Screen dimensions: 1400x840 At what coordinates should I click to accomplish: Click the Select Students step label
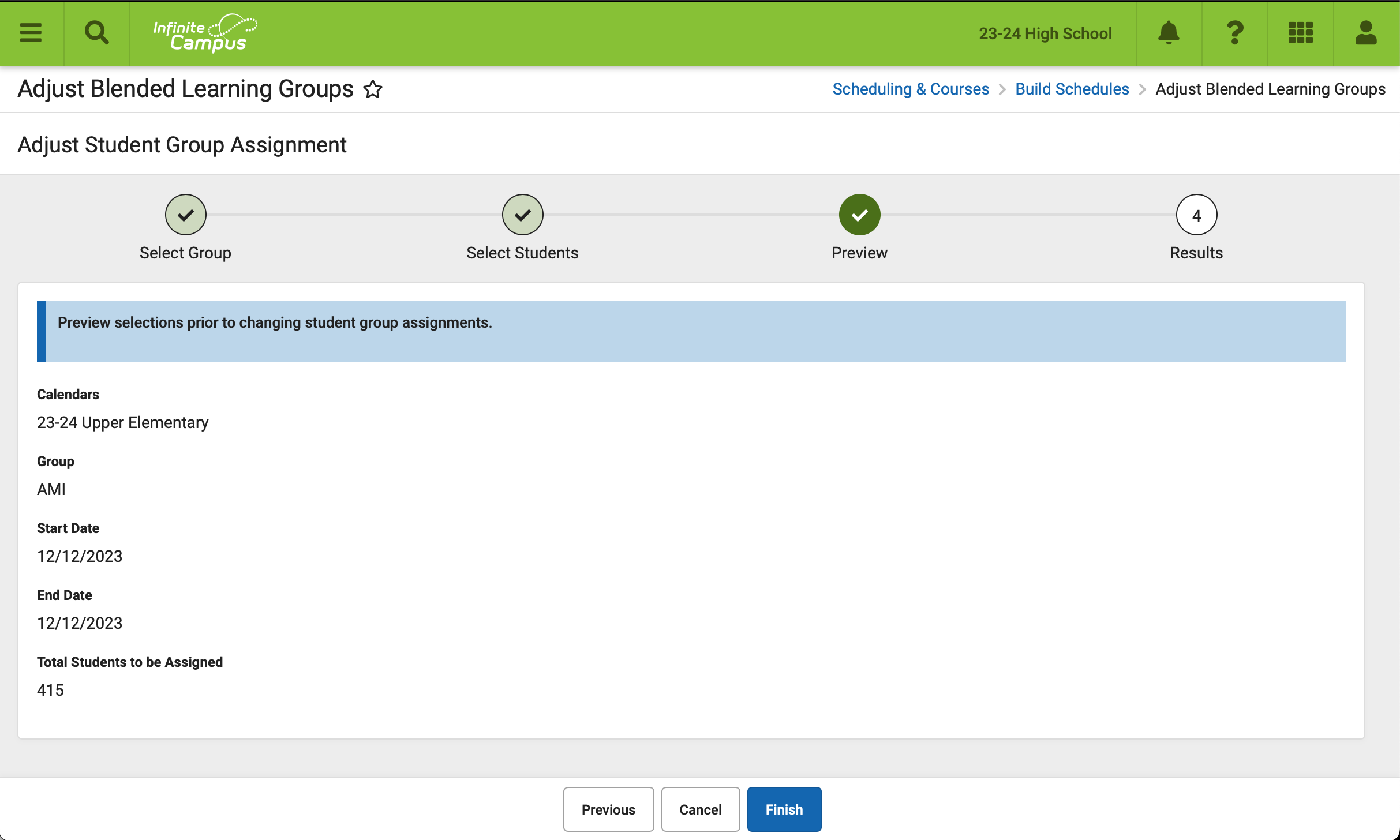(x=522, y=253)
